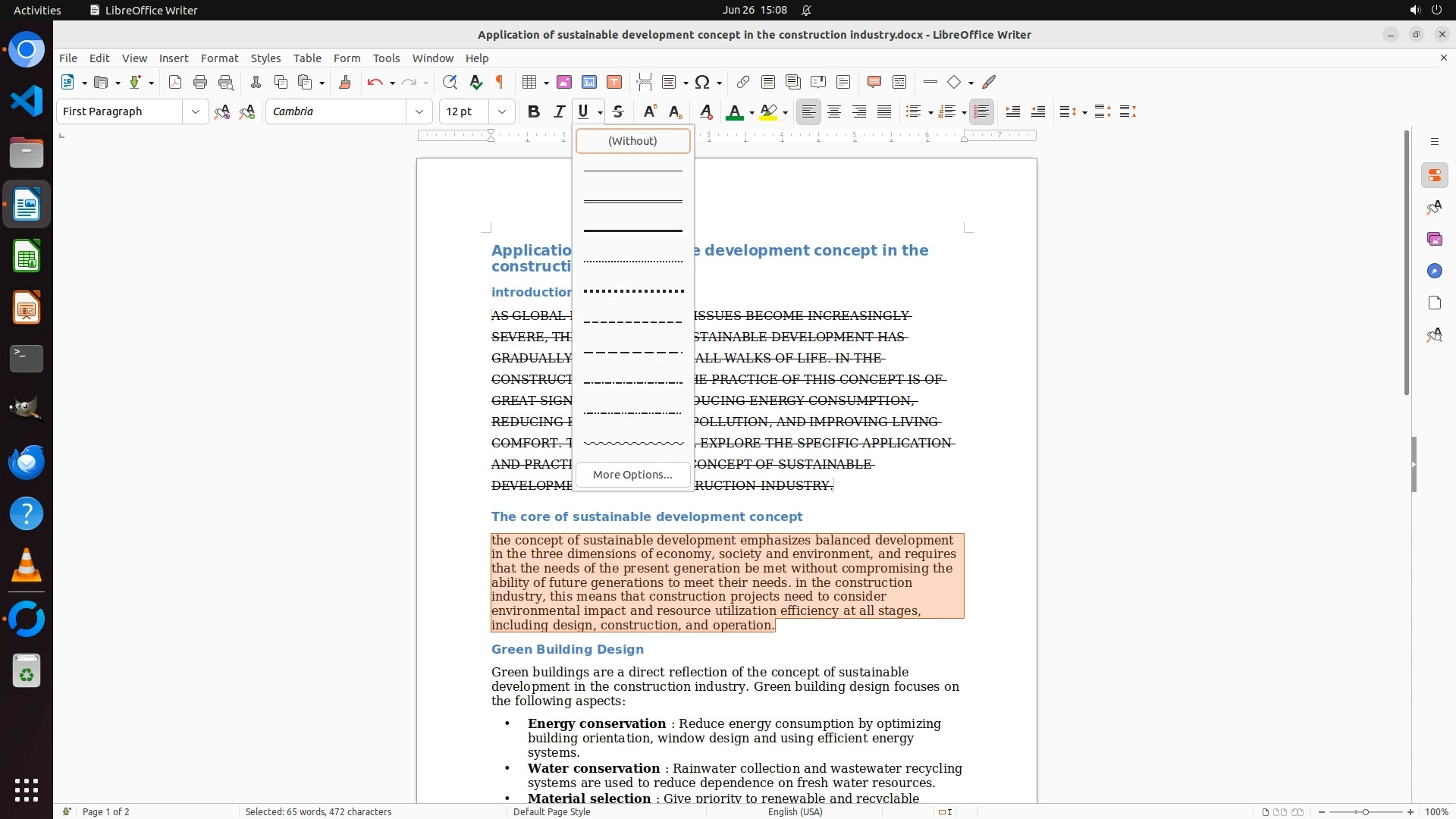Open the sidebar Navigator compass icon
Image resolution: width=1456 pixels, height=819 pixels.
(1434, 271)
